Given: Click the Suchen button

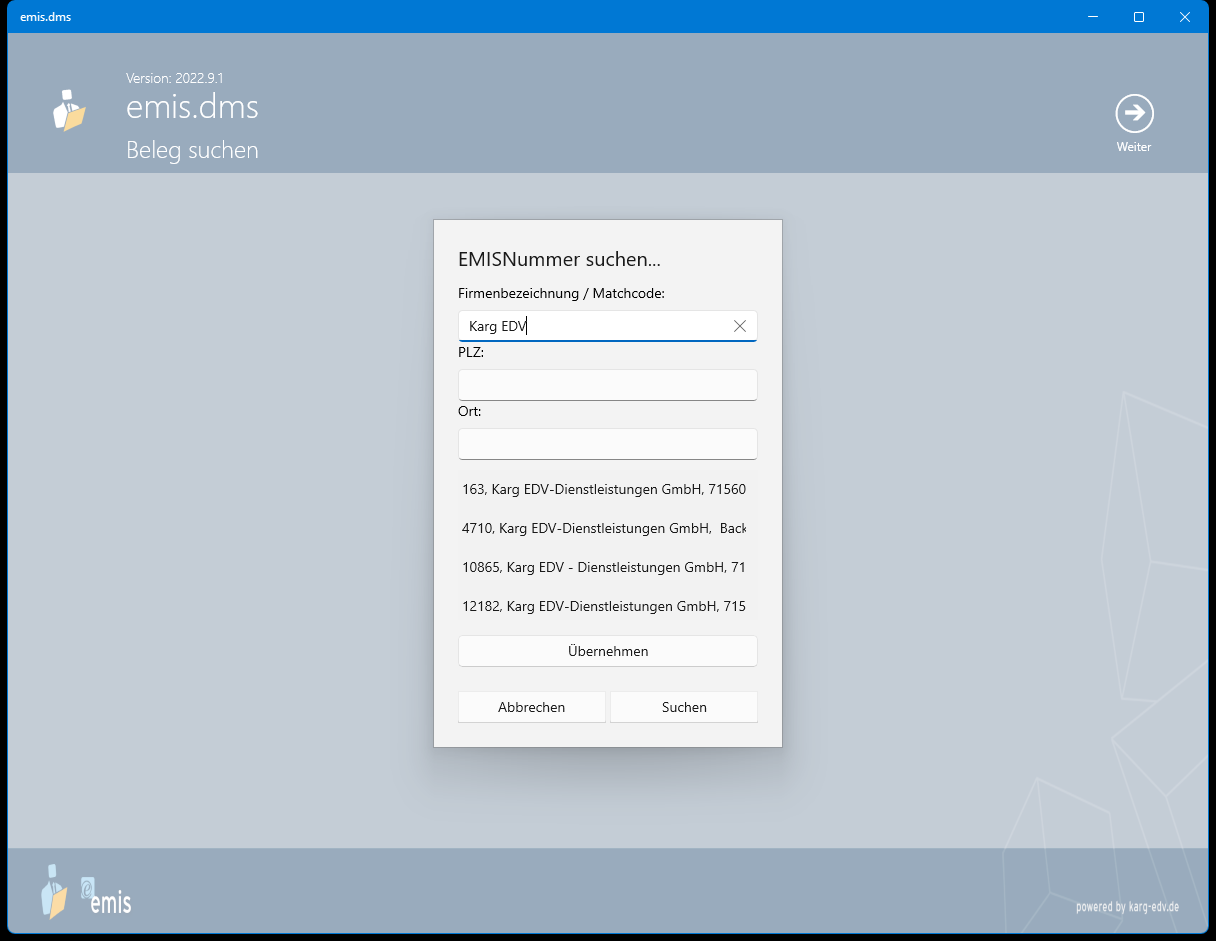Looking at the screenshot, I should click(684, 707).
